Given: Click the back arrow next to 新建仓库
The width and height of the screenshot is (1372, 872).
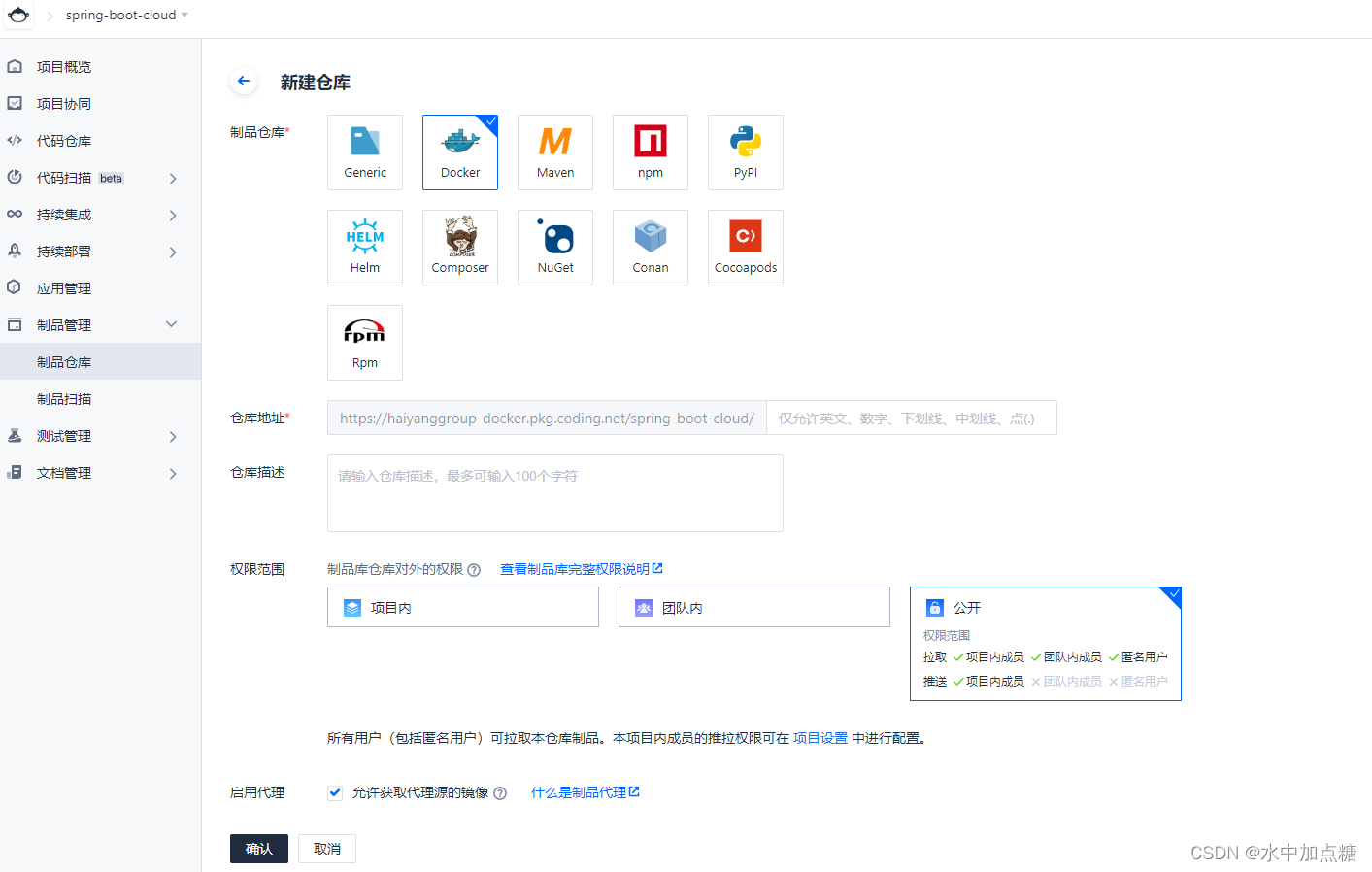Looking at the screenshot, I should coord(244,81).
